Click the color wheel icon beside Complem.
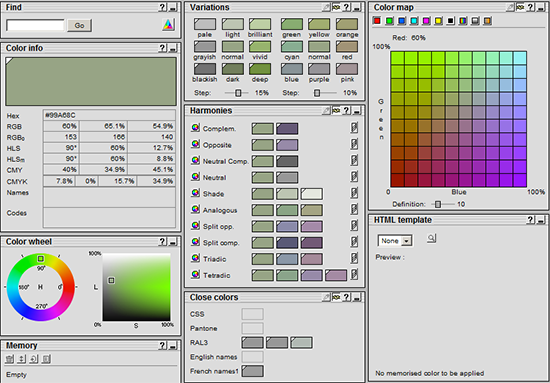The width and height of the screenshot is (550, 383). [x=195, y=128]
